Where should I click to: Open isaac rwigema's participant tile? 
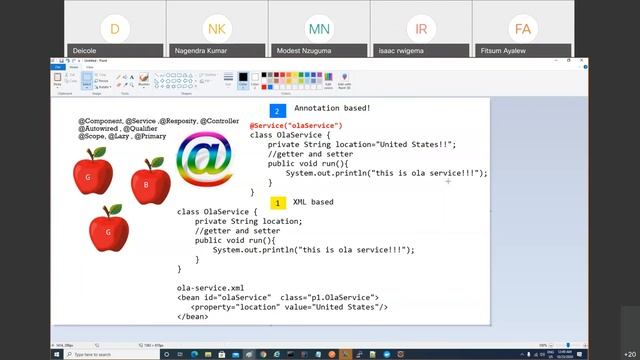421,29
